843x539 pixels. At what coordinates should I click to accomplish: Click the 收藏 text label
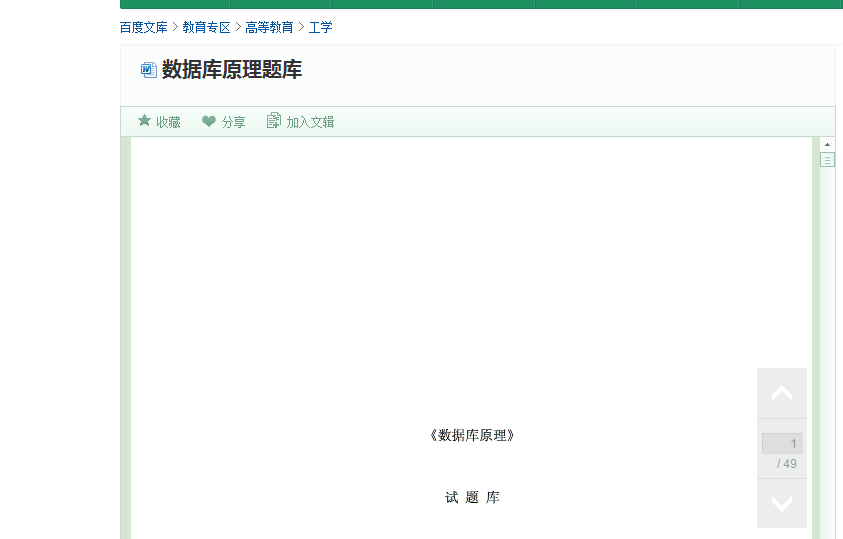168,122
